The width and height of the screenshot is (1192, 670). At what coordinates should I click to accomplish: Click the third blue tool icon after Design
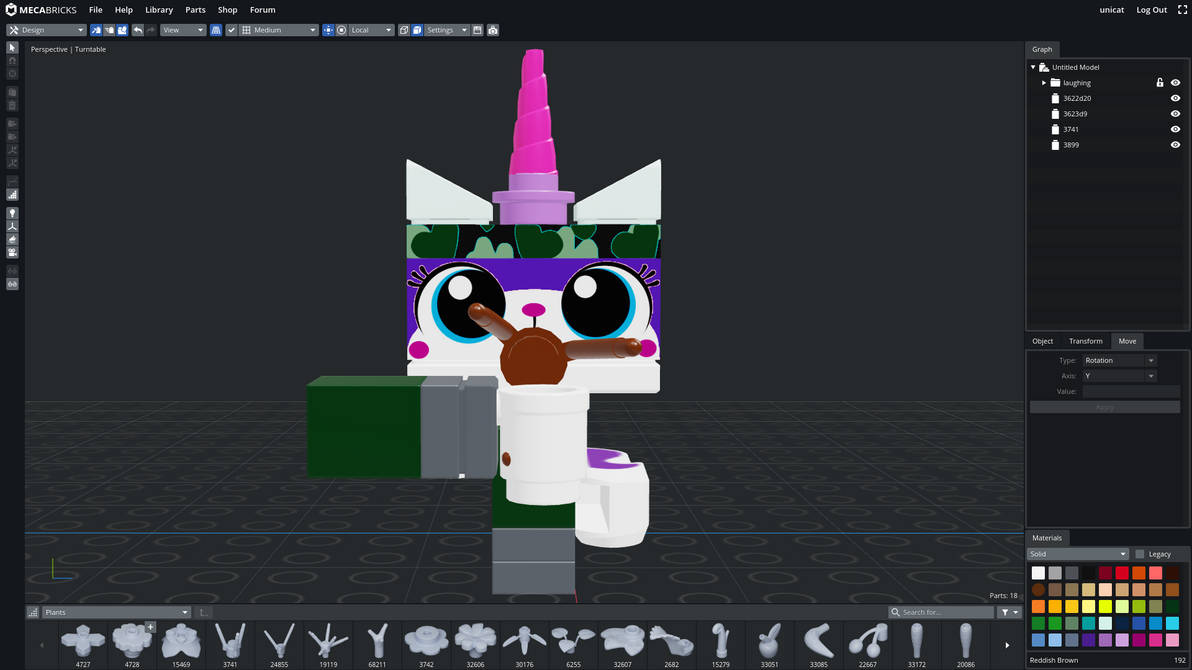[x=122, y=30]
